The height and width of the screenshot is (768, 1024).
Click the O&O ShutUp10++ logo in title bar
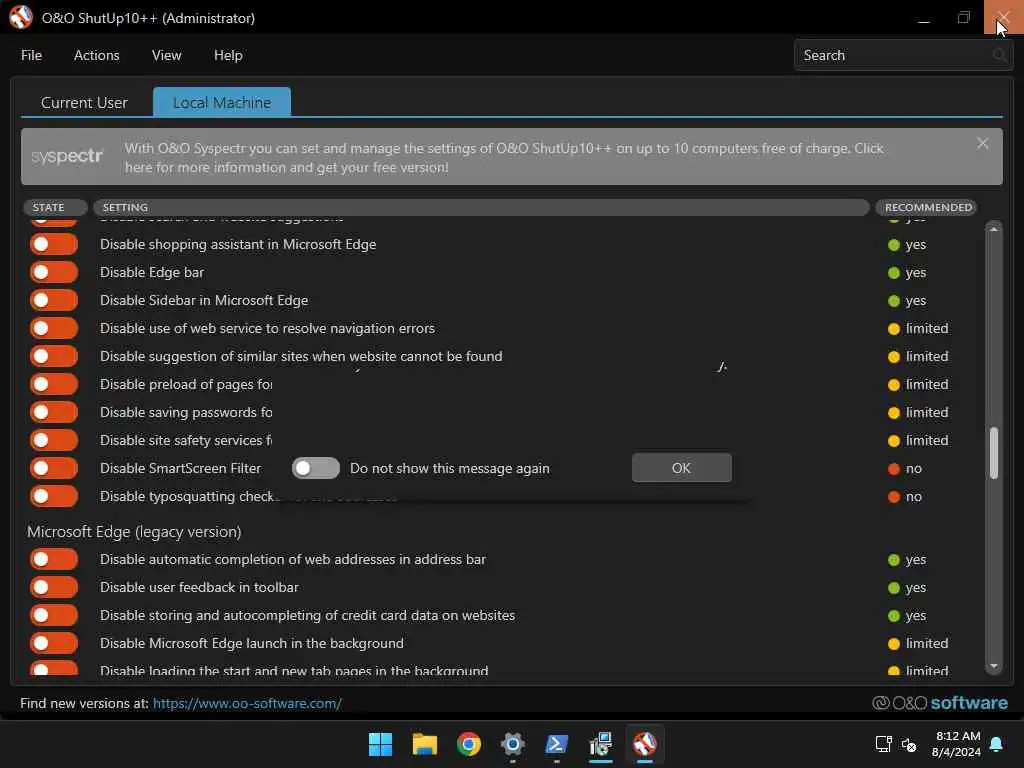pyautogui.click(x=20, y=18)
